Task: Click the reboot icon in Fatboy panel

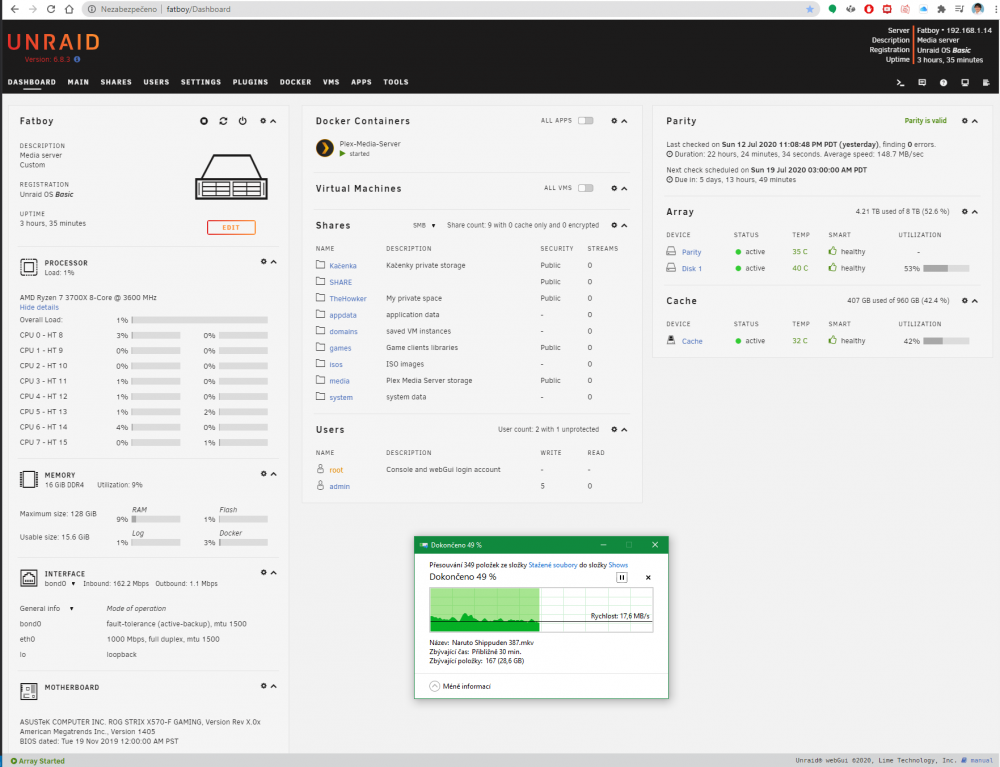Action: pyautogui.click(x=223, y=121)
